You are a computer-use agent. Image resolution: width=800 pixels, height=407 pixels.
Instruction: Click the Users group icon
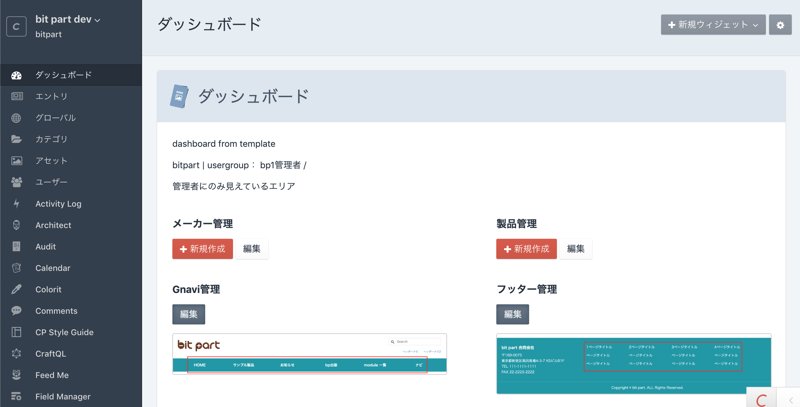point(17,182)
